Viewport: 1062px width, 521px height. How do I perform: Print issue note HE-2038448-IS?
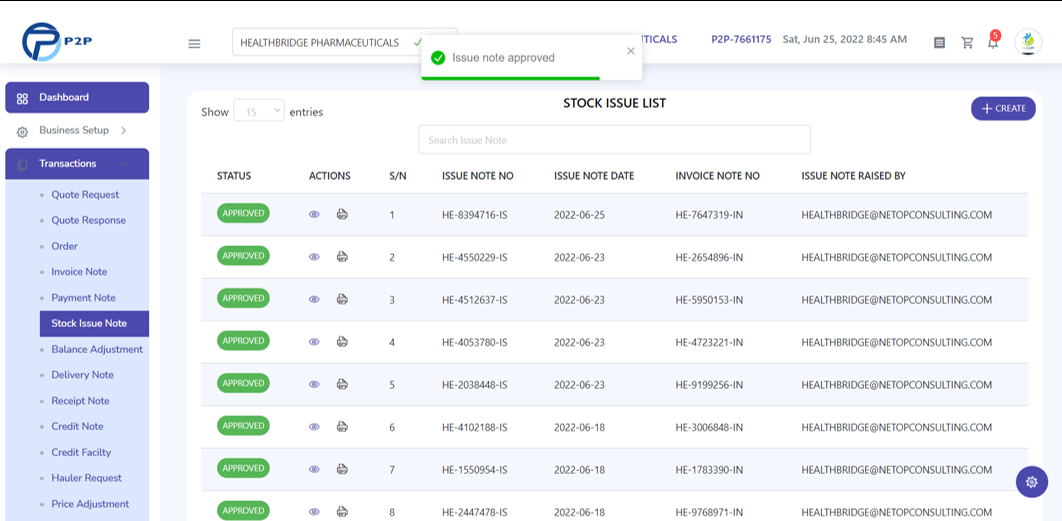tap(343, 384)
